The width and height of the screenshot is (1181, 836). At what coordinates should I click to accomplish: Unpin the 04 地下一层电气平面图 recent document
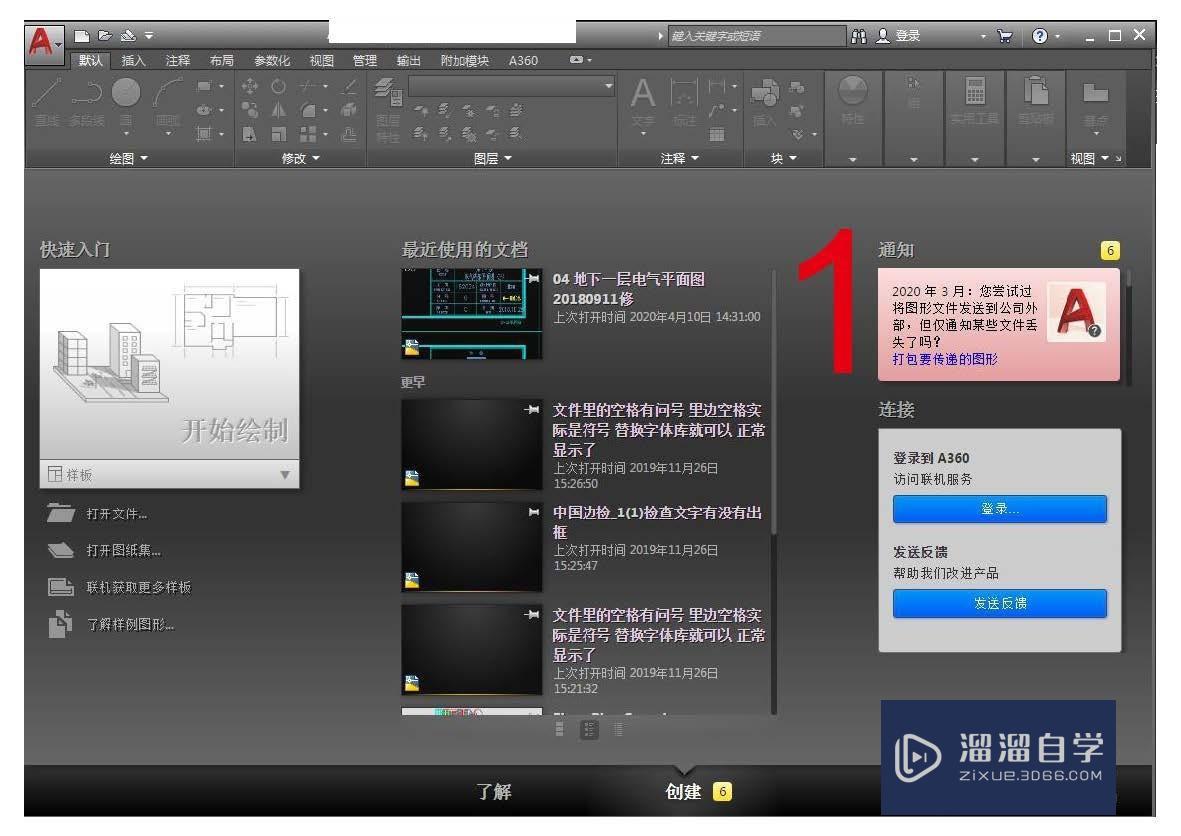[x=534, y=277]
